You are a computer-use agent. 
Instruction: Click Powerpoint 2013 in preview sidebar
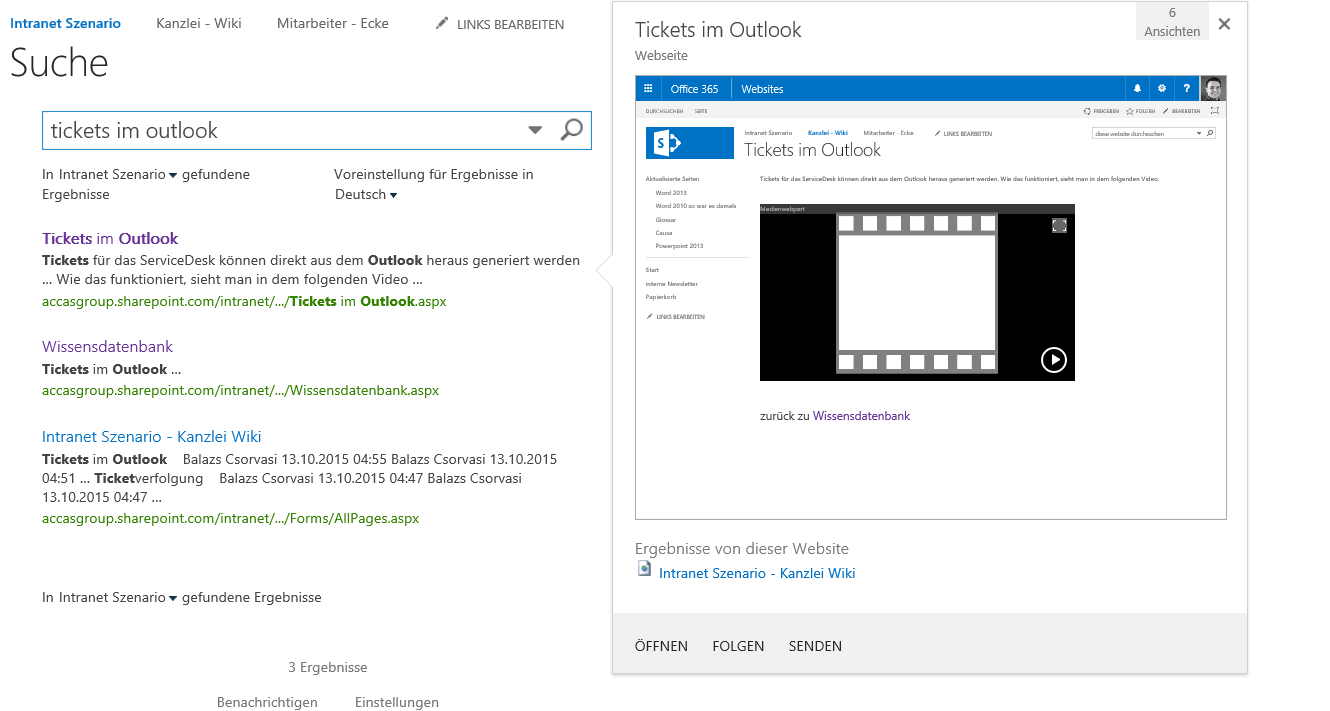coord(679,245)
